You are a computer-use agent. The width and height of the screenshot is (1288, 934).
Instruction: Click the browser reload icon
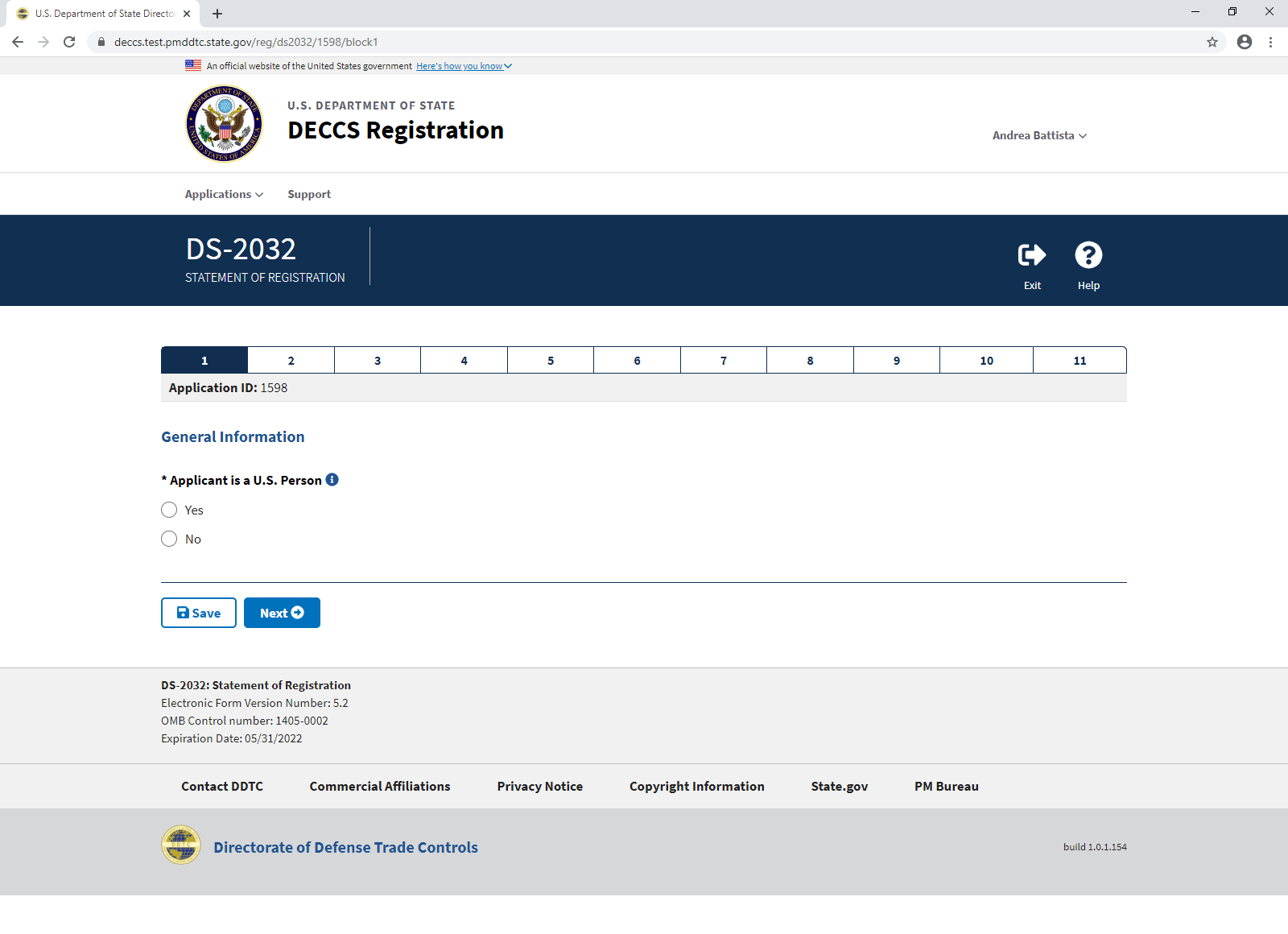(x=69, y=42)
